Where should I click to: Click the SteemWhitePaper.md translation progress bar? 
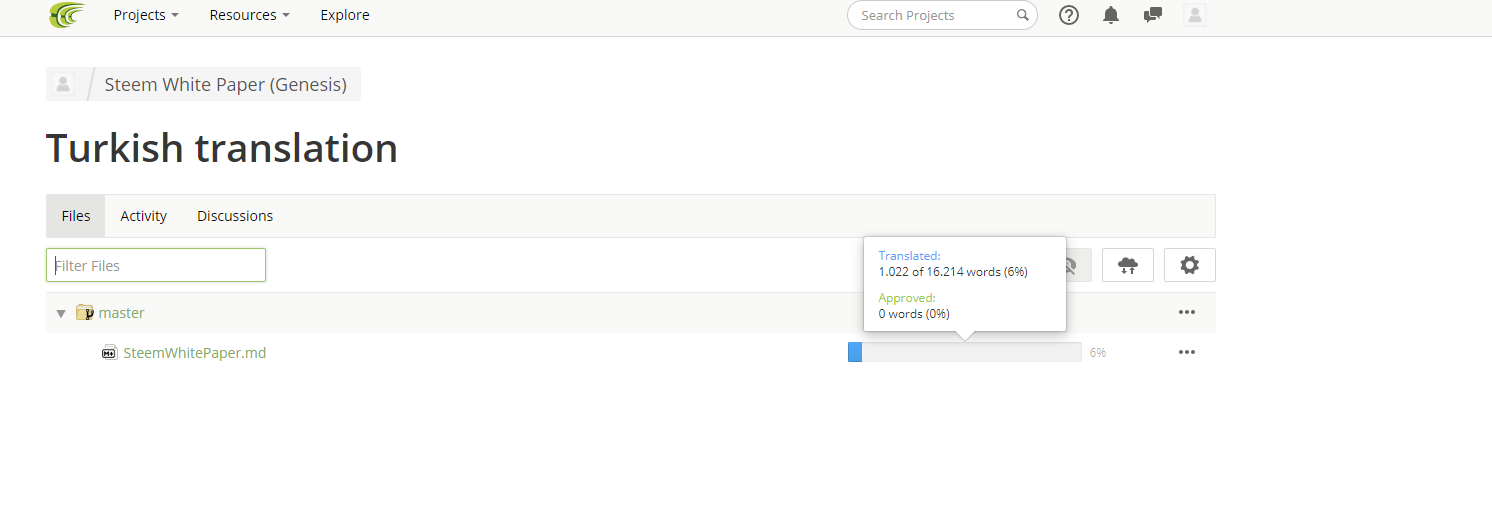click(x=965, y=352)
